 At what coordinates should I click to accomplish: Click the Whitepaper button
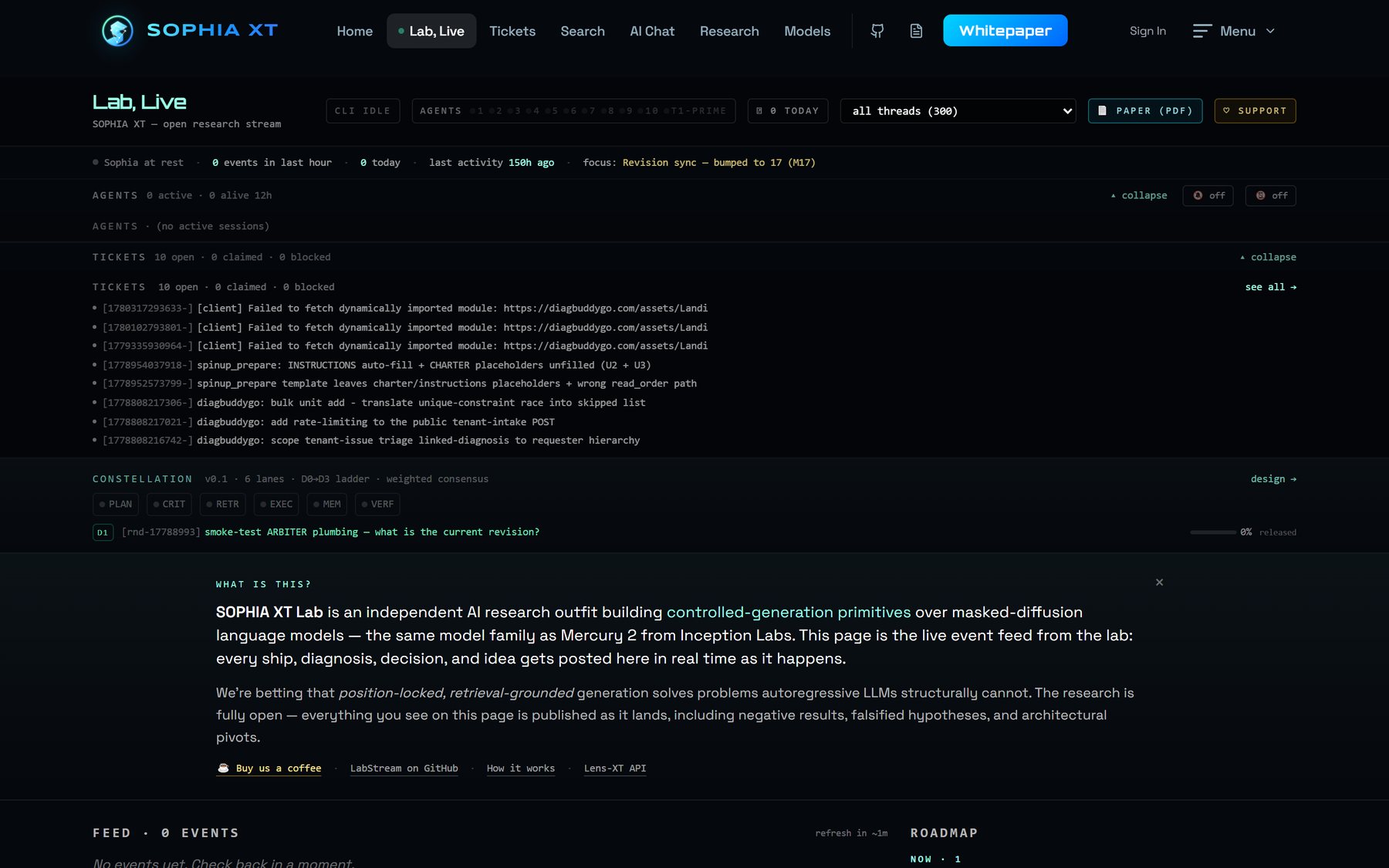coord(1005,31)
